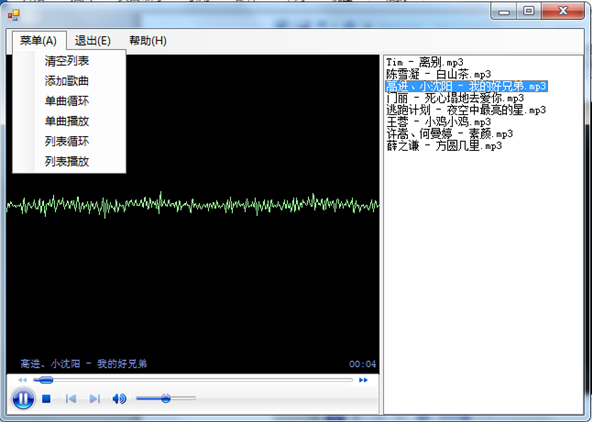Stop playback with the square stop button
Screen dimensions: 592x422
click(x=46, y=399)
